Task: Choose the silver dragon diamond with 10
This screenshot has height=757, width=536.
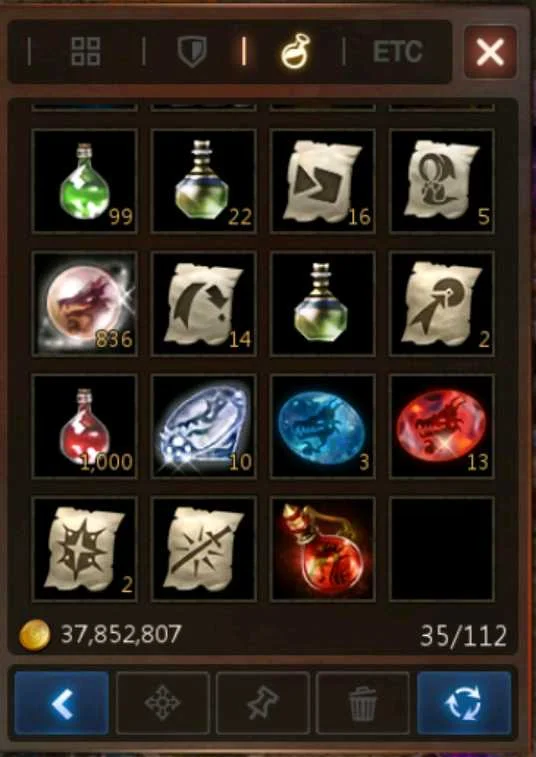Action: 204,426
